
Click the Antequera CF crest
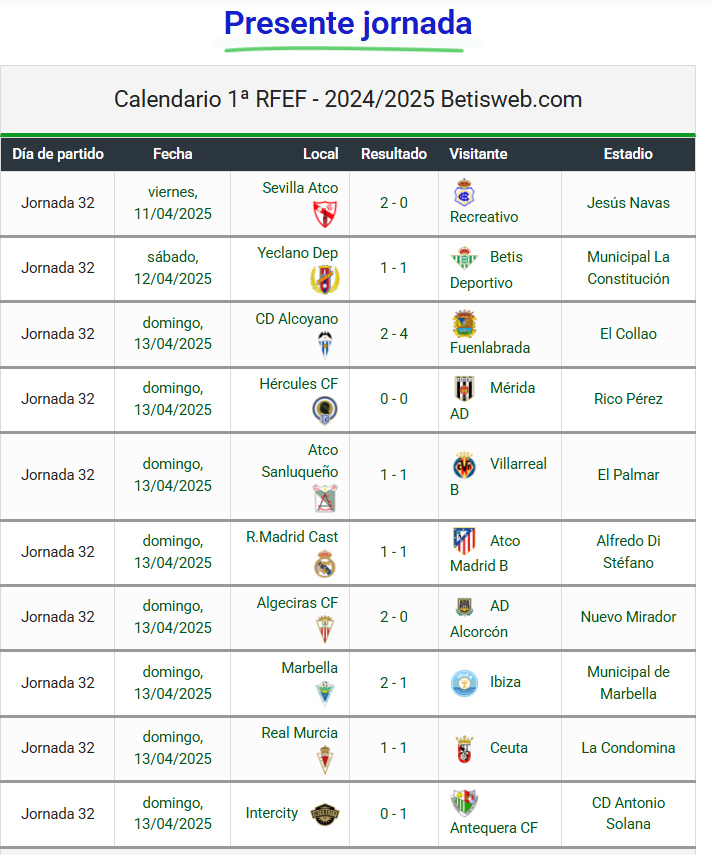464,802
